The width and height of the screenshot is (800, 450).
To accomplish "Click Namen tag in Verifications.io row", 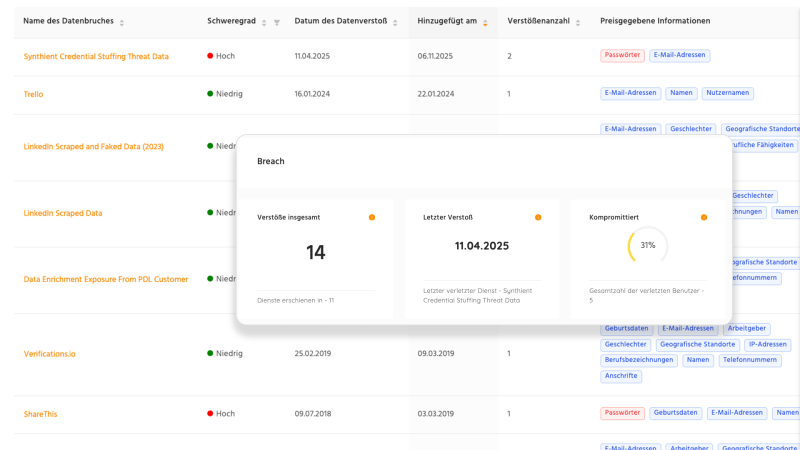I will [697, 360].
